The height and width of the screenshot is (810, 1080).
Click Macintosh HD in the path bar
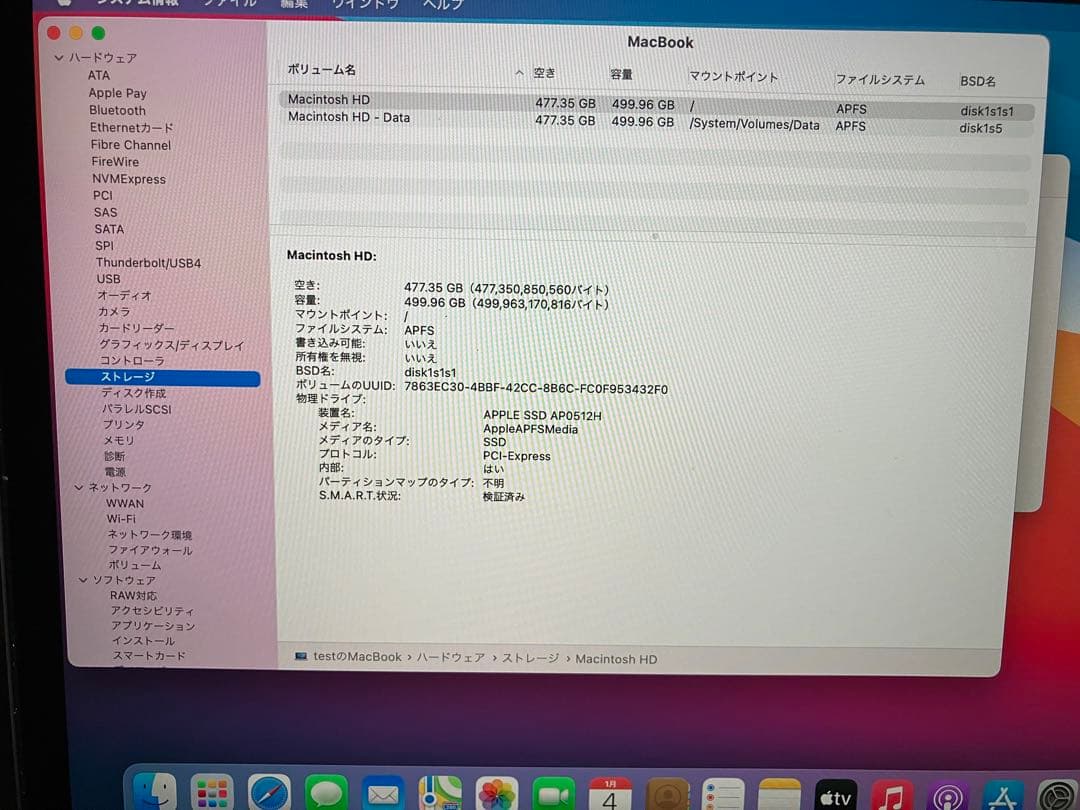[616, 659]
